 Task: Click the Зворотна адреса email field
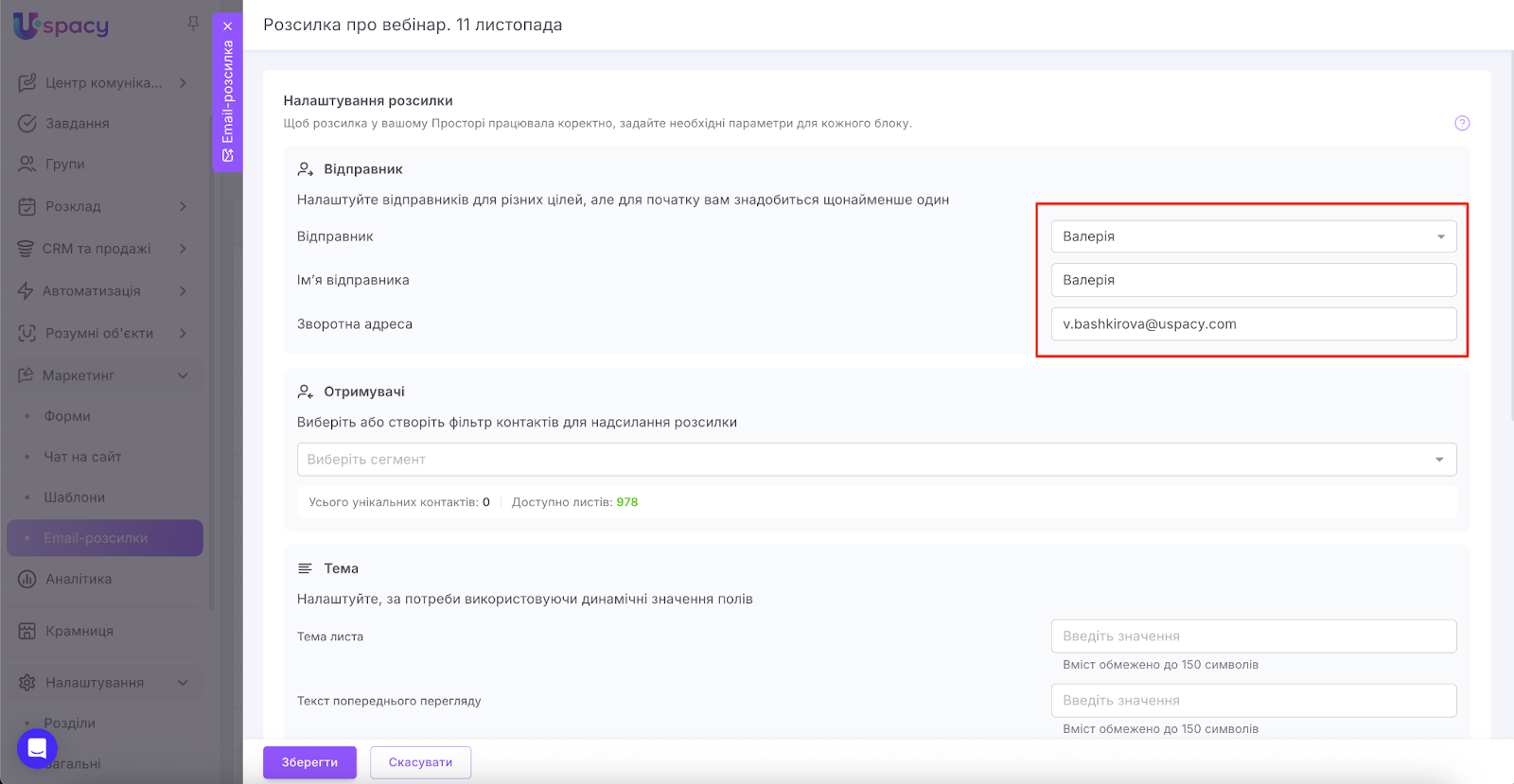(x=1253, y=324)
